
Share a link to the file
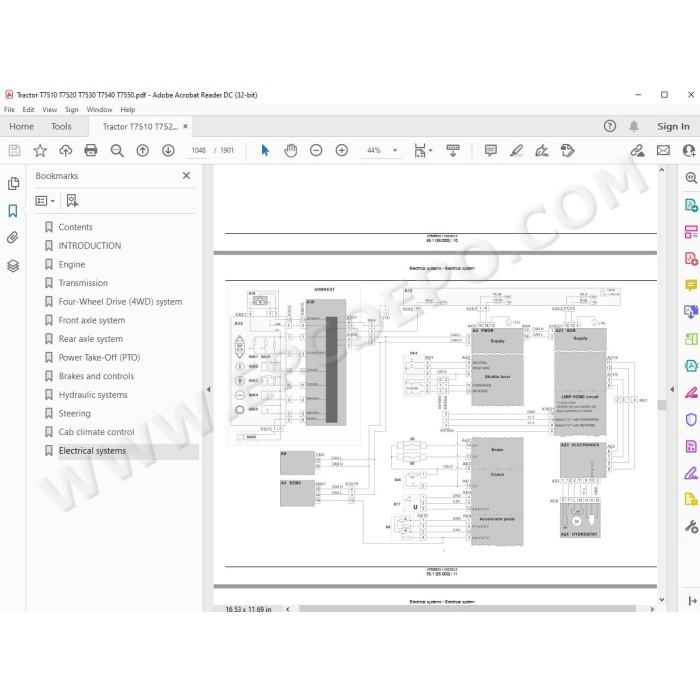tap(638, 150)
